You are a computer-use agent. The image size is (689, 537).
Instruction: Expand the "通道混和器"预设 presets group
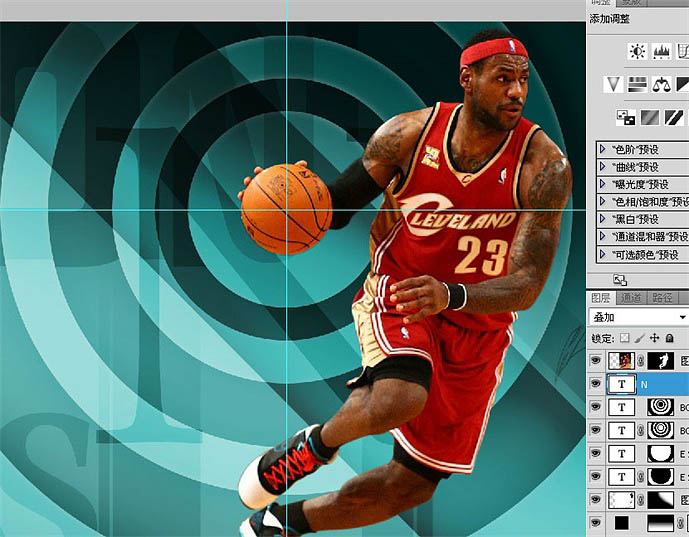coord(602,236)
